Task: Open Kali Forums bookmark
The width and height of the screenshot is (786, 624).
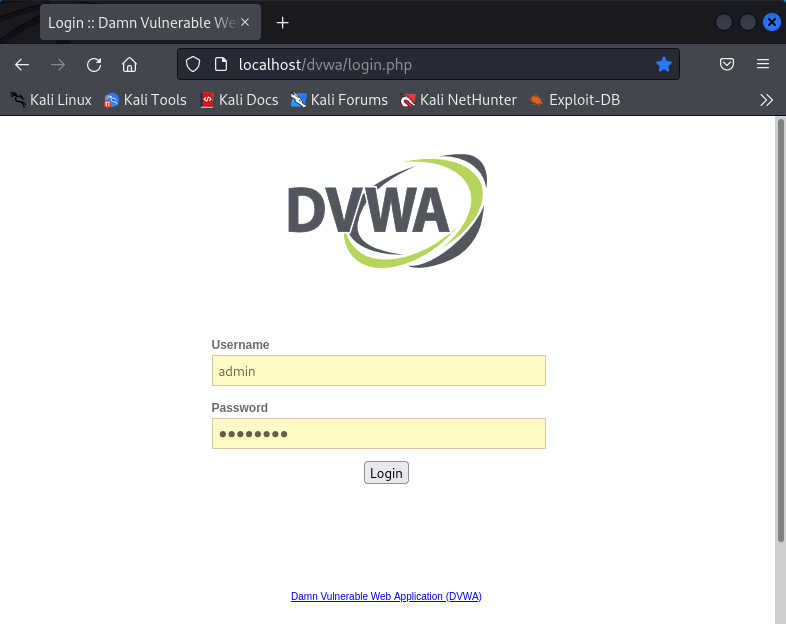Action: tap(339, 100)
